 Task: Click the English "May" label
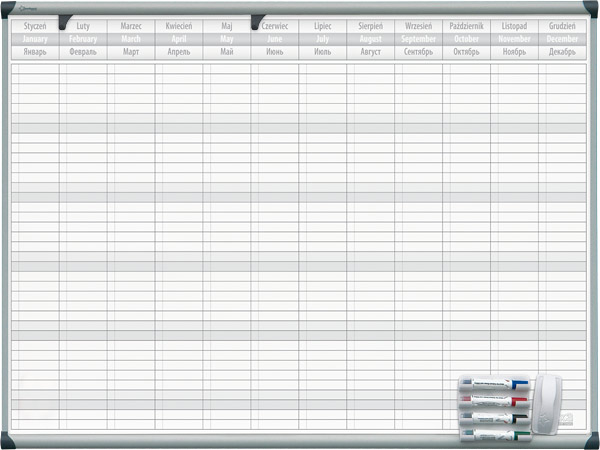pos(227,39)
